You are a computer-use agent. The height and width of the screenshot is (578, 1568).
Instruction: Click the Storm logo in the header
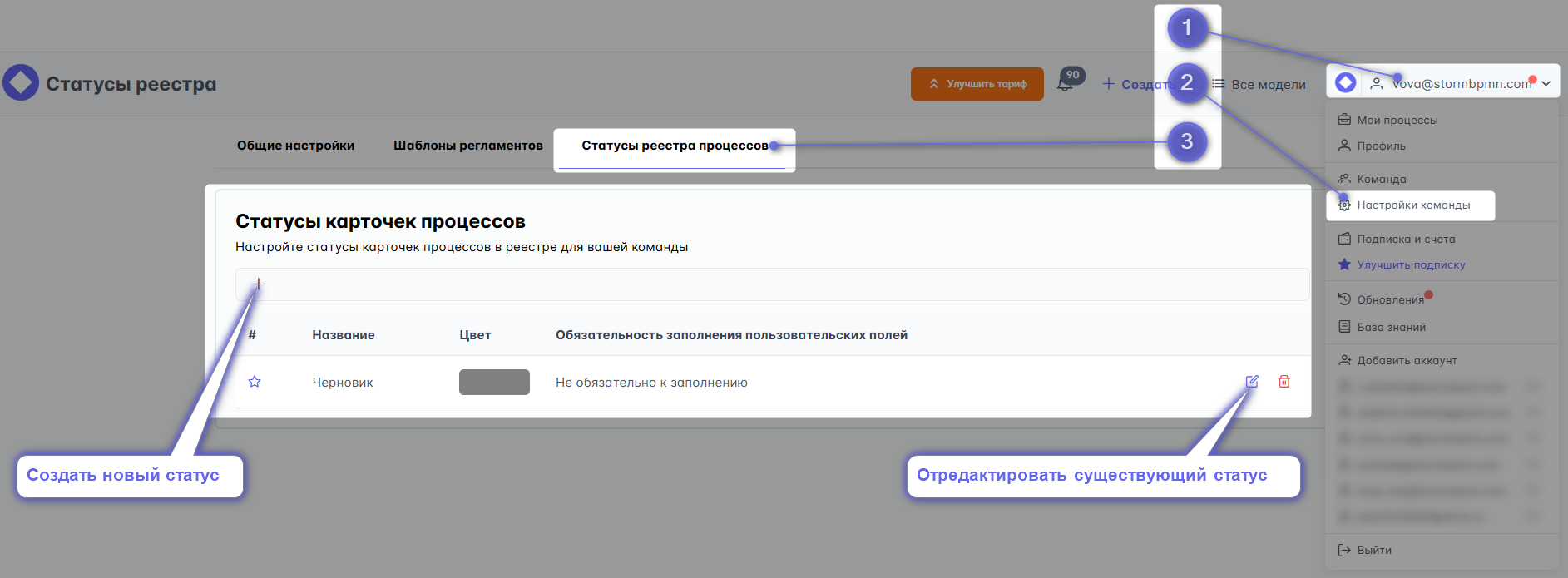[x=21, y=83]
